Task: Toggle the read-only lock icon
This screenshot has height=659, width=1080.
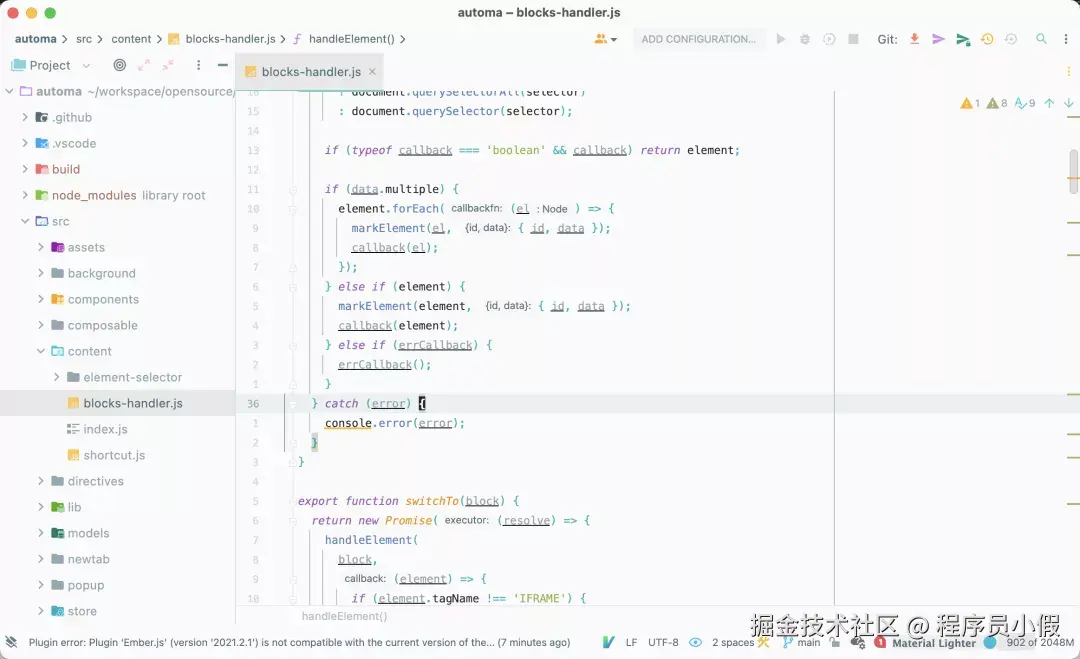Action: tap(835, 642)
